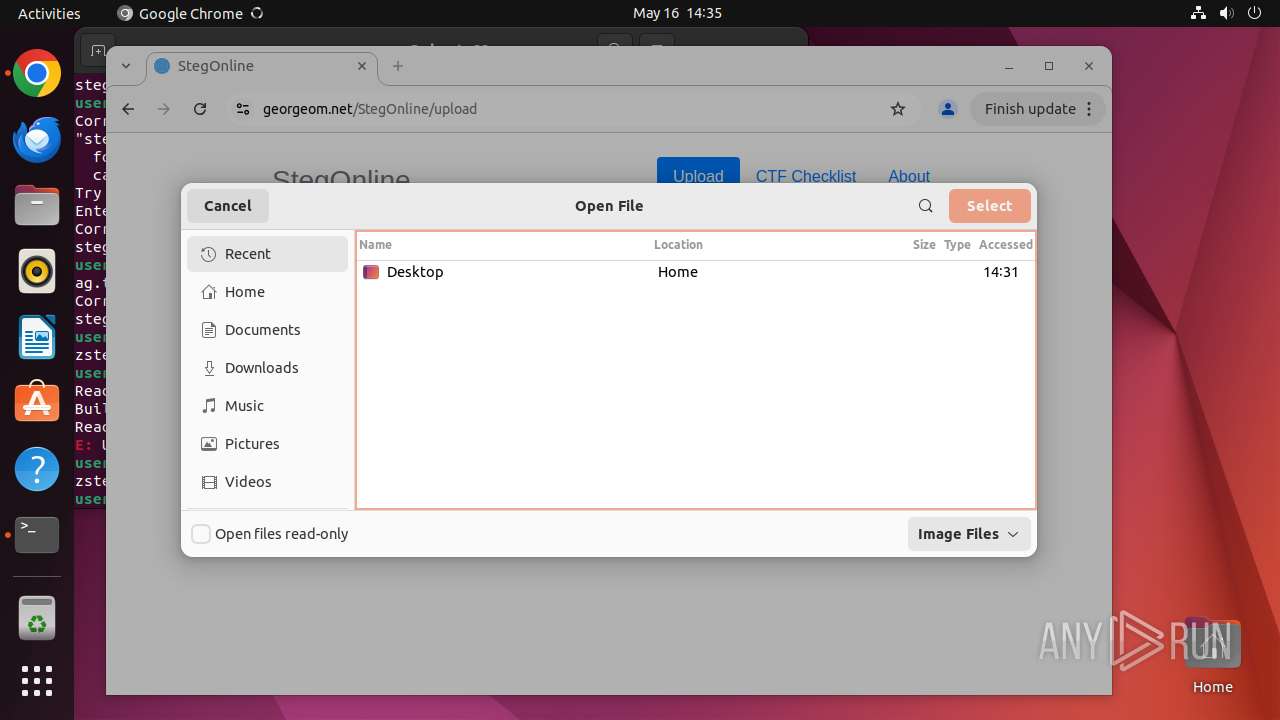Viewport: 1280px width, 720px height.
Task: Open network status in top bar
Action: 1199,13
